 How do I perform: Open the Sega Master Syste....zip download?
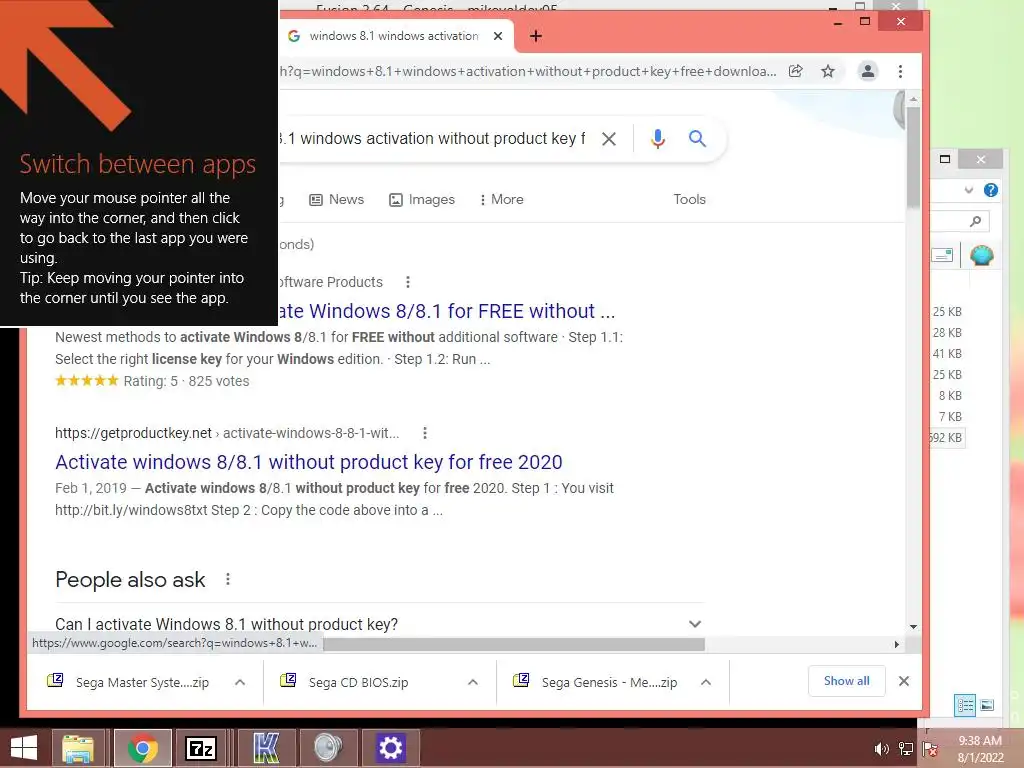[x=129, y=682]
